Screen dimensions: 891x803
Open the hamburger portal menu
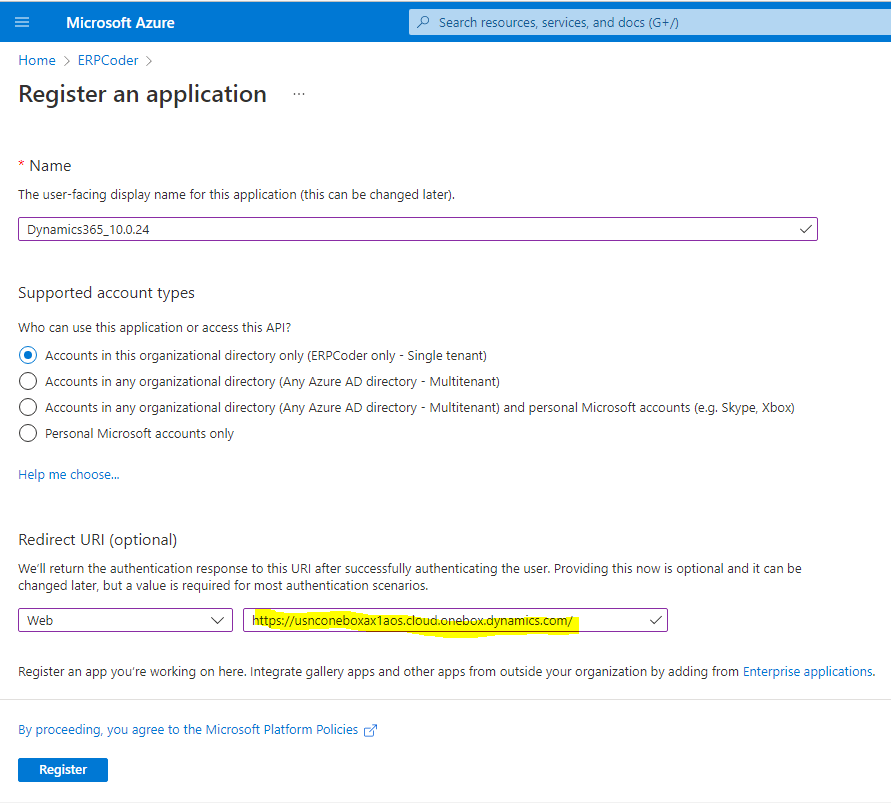click(22, 22)
